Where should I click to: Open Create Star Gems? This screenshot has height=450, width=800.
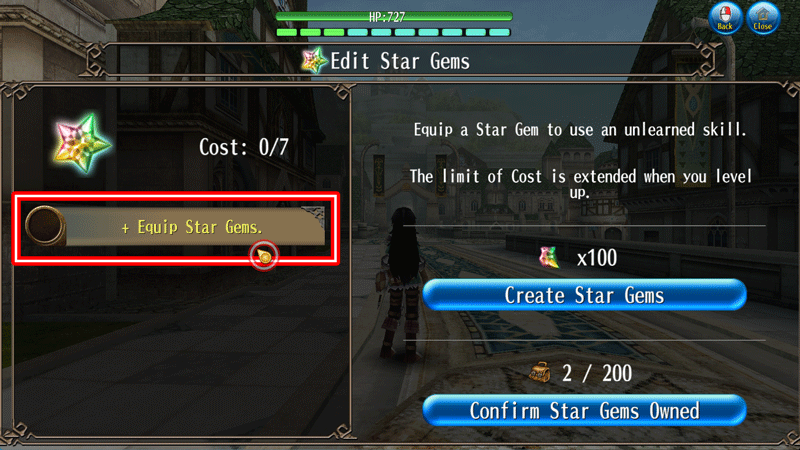tap(585, 295)
